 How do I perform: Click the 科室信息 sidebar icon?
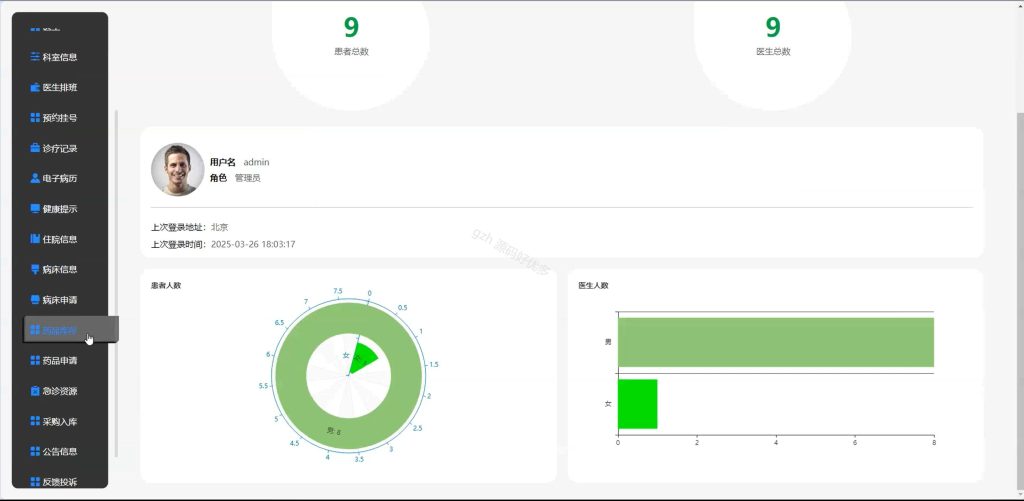pyautogui.click(x=35, y=57)
